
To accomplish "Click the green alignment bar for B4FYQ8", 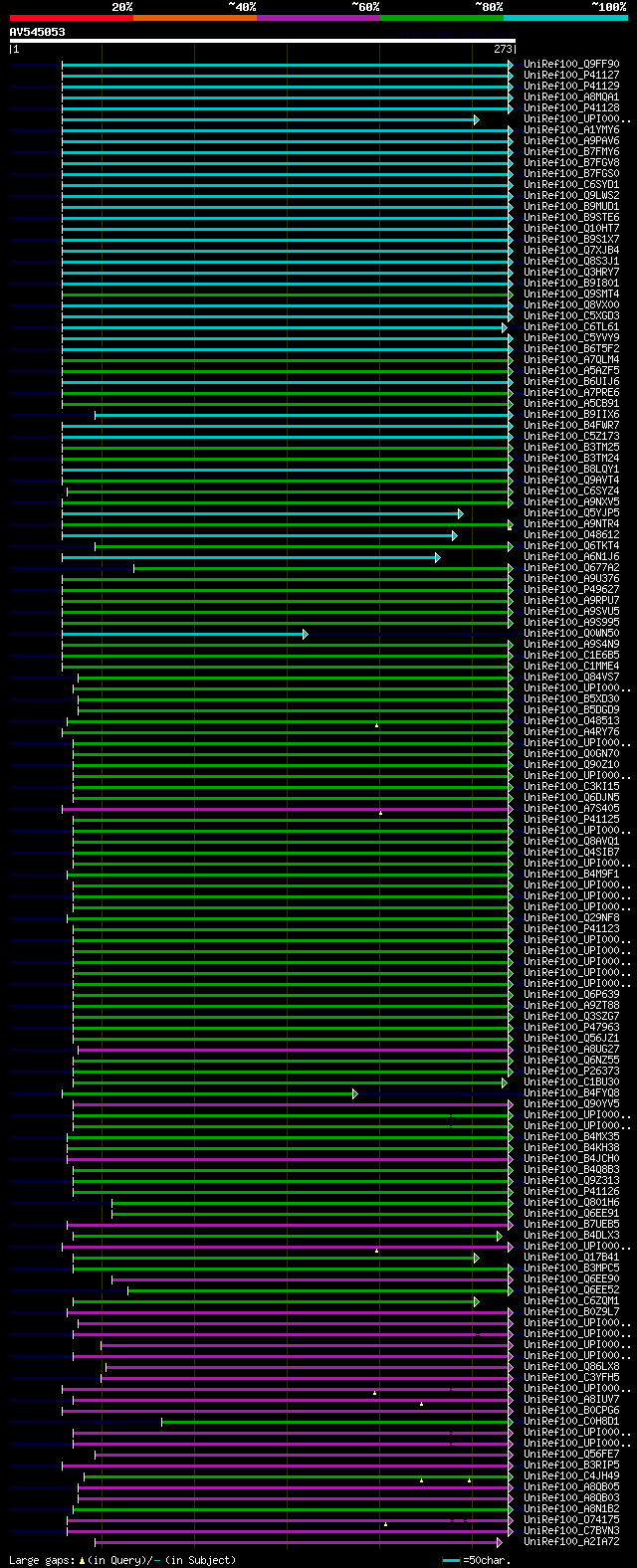I will (x=209, y=1093).
